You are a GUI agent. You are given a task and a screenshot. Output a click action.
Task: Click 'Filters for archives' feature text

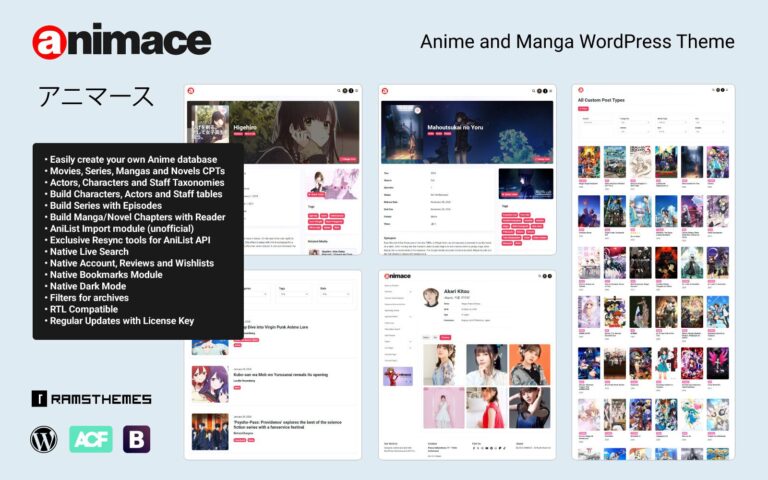click(89, 298)
